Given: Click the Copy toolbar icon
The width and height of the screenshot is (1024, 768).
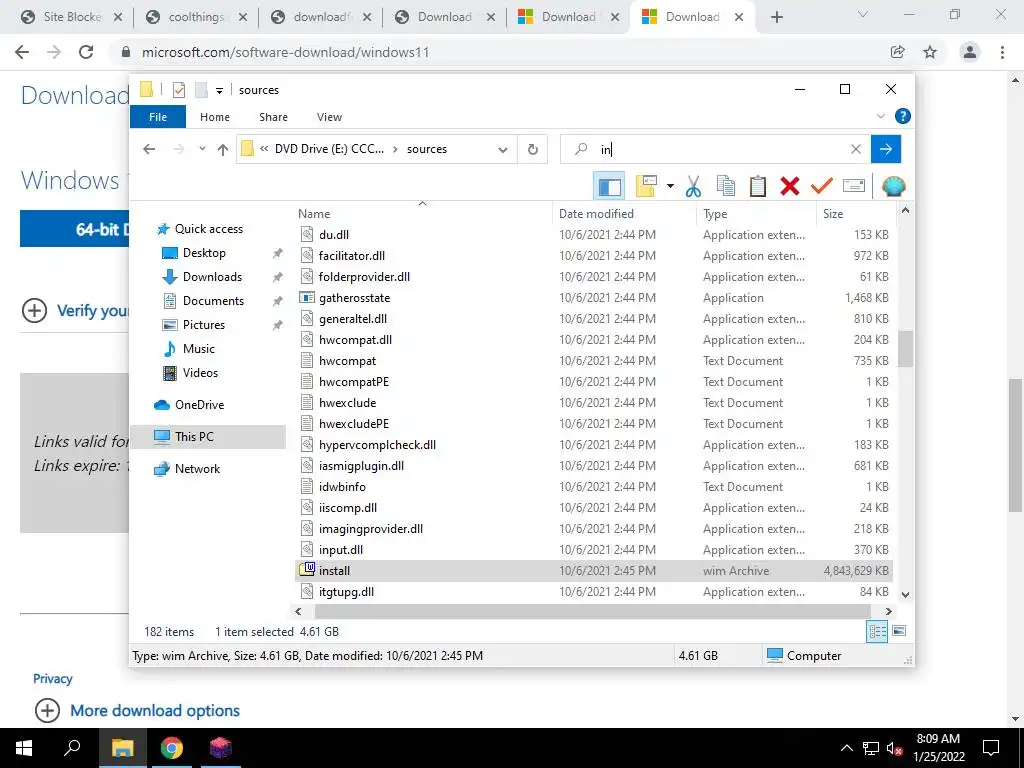Looking at the screenshot, I should (x=726, y=187).
